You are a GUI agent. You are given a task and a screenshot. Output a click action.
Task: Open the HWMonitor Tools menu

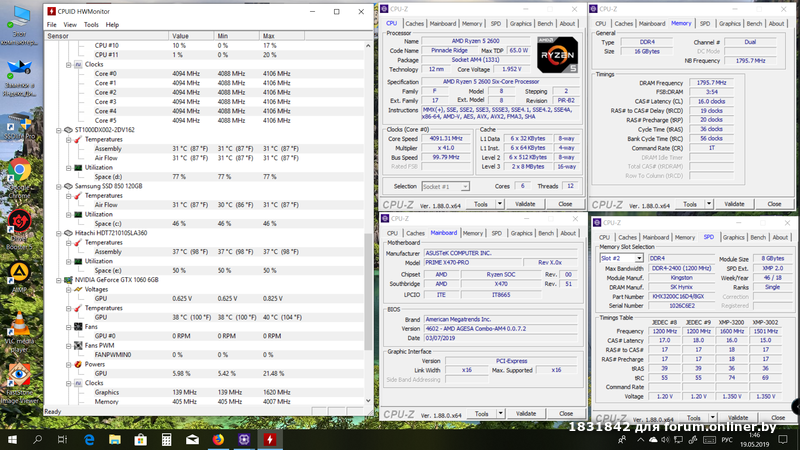point(91,24)
